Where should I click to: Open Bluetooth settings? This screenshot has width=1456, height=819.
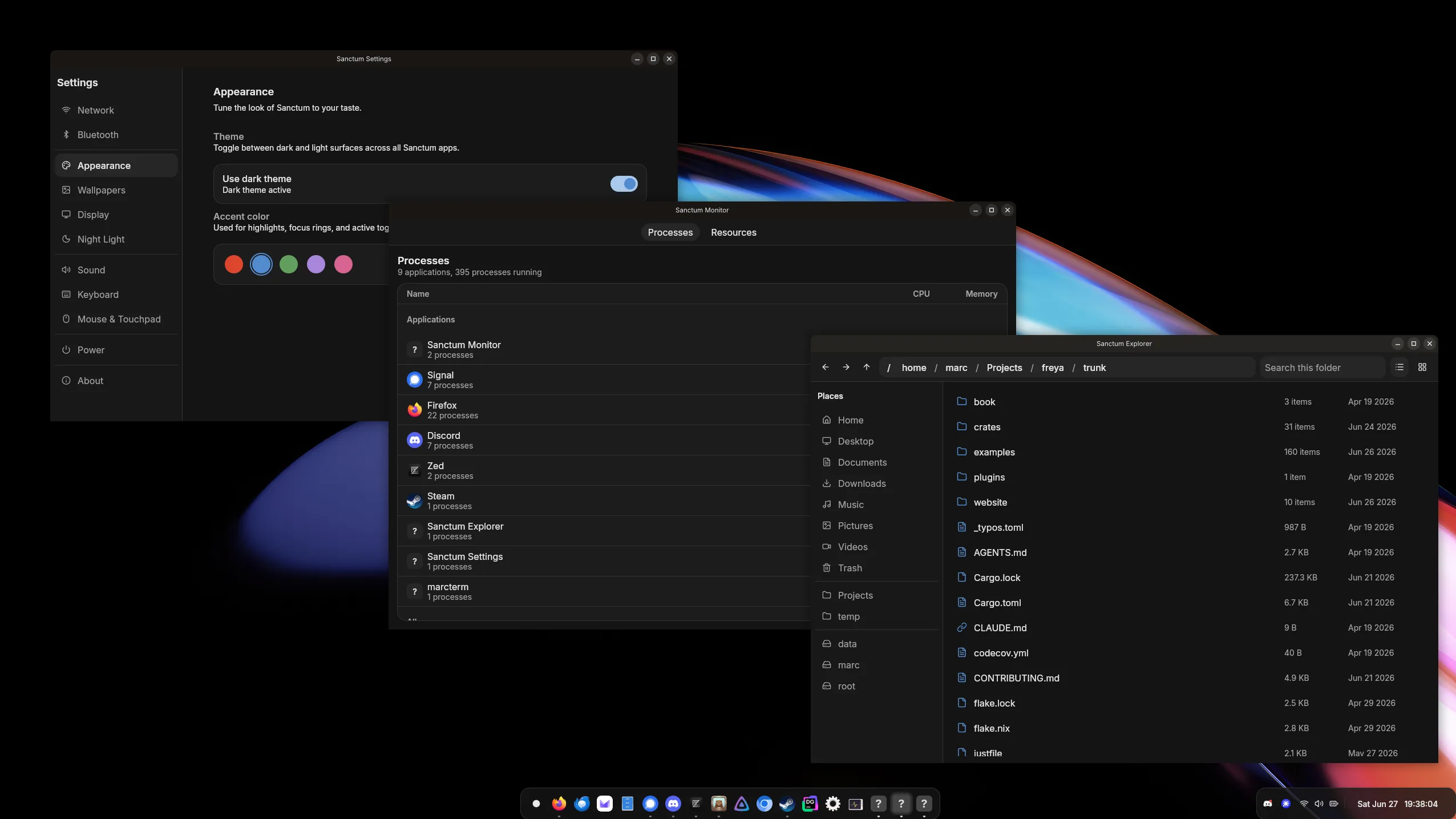click(x=116, y=135)
